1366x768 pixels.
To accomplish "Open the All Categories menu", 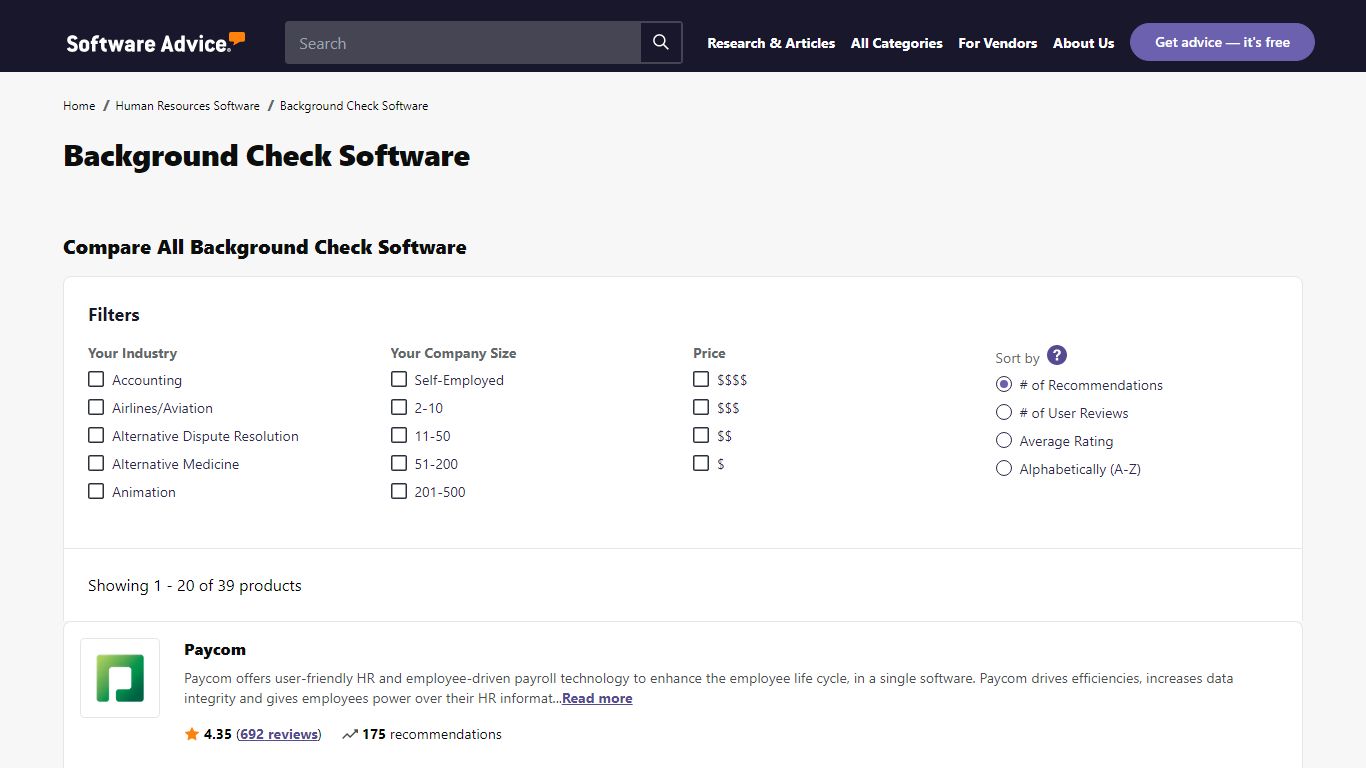I will [897, 43].
